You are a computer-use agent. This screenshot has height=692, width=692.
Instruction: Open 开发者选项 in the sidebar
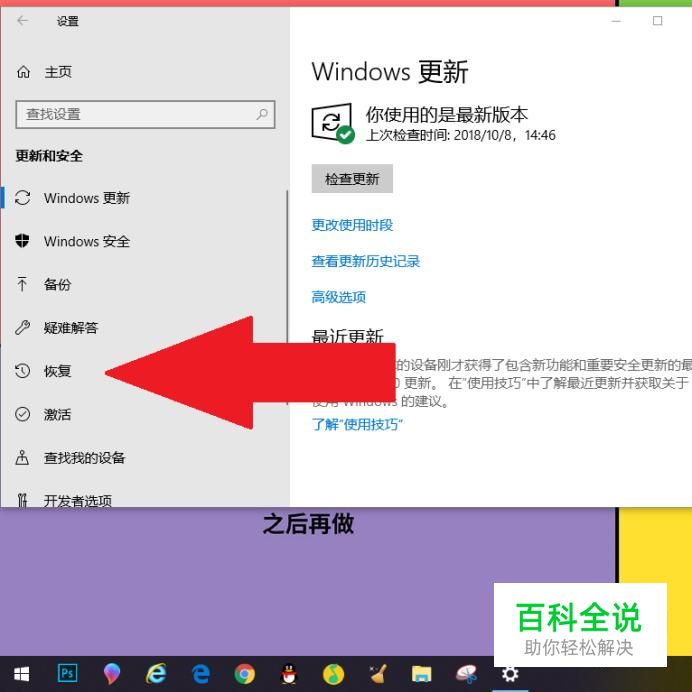click(78, 500)
